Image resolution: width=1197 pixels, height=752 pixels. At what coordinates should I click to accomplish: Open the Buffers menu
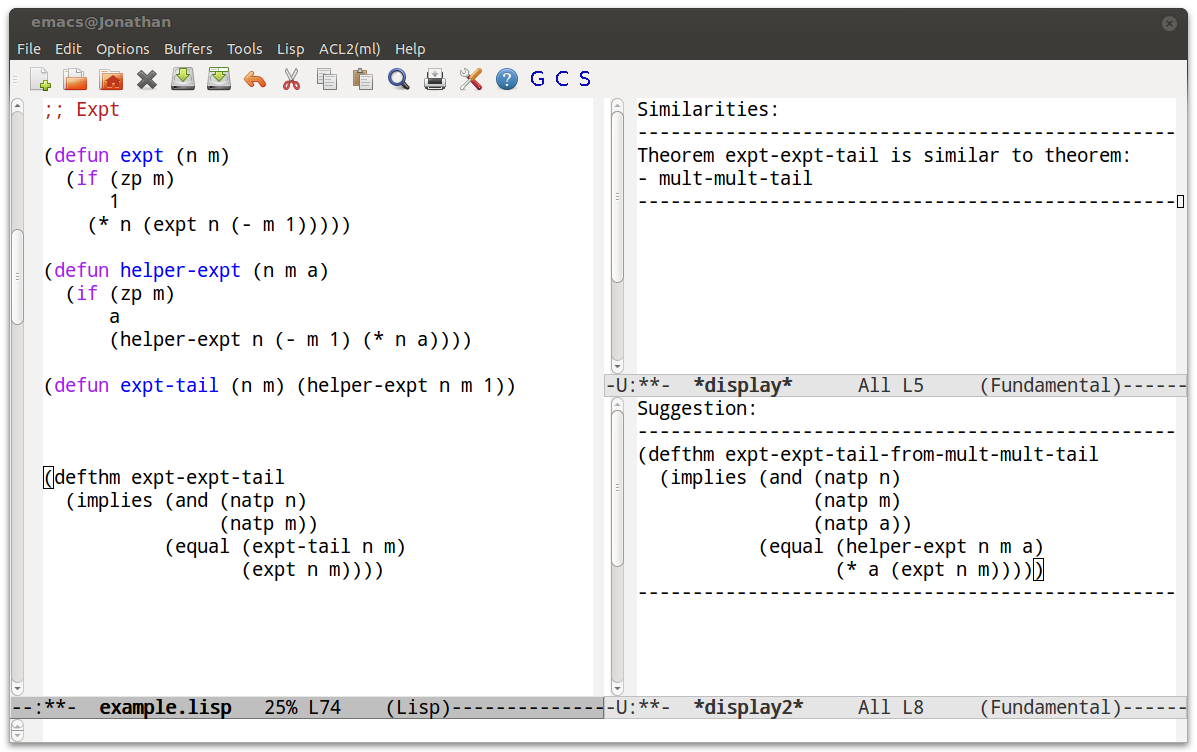coord(188,49)
